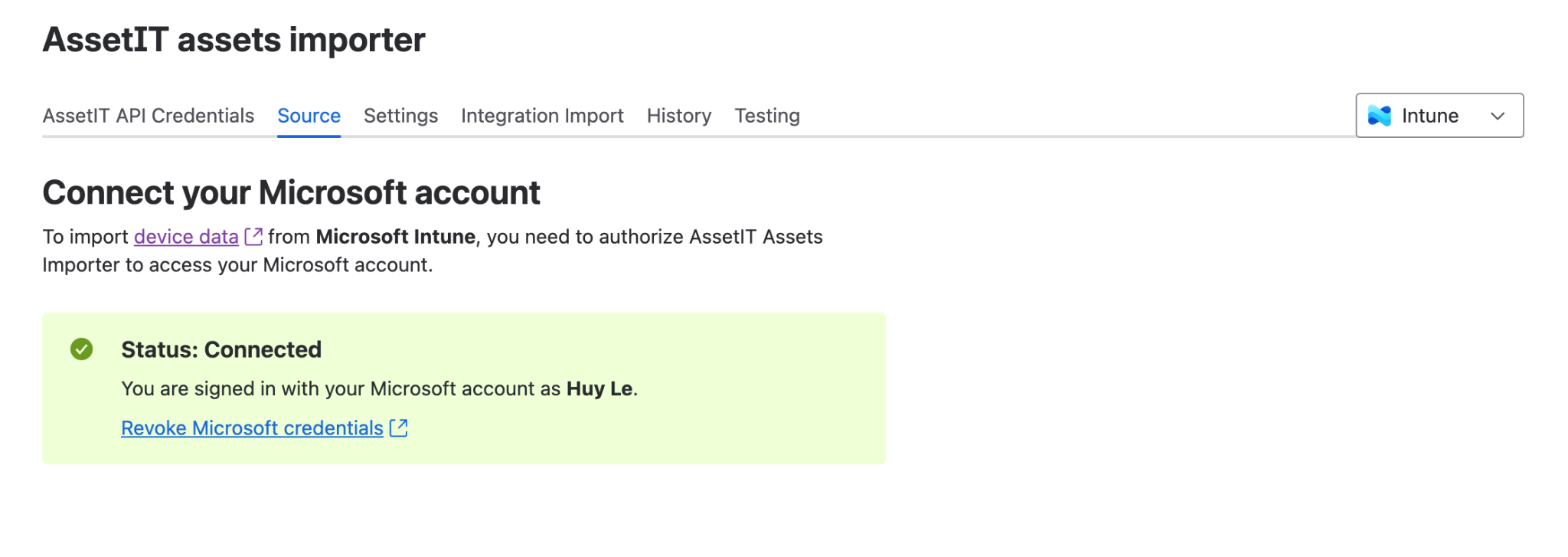The height and width of the screenshot is (557, 1568).
Task: Expand the source chevron arrow
Action: click(x=1498, y=116)
